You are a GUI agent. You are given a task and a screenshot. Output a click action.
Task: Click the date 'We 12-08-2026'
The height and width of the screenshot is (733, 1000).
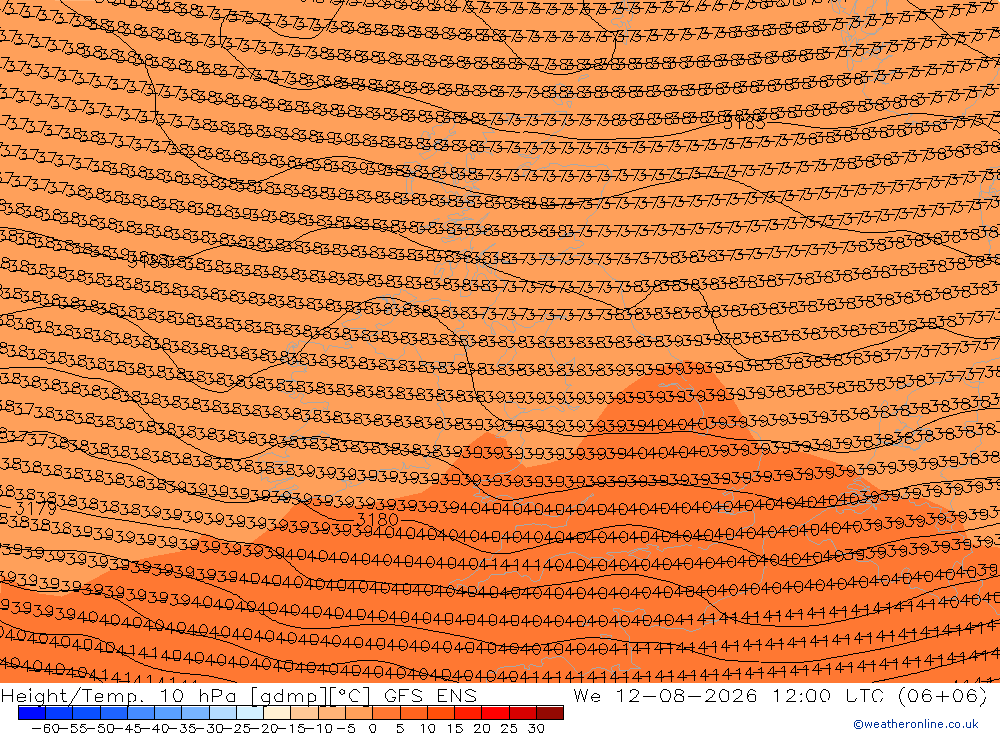[665, 695]
